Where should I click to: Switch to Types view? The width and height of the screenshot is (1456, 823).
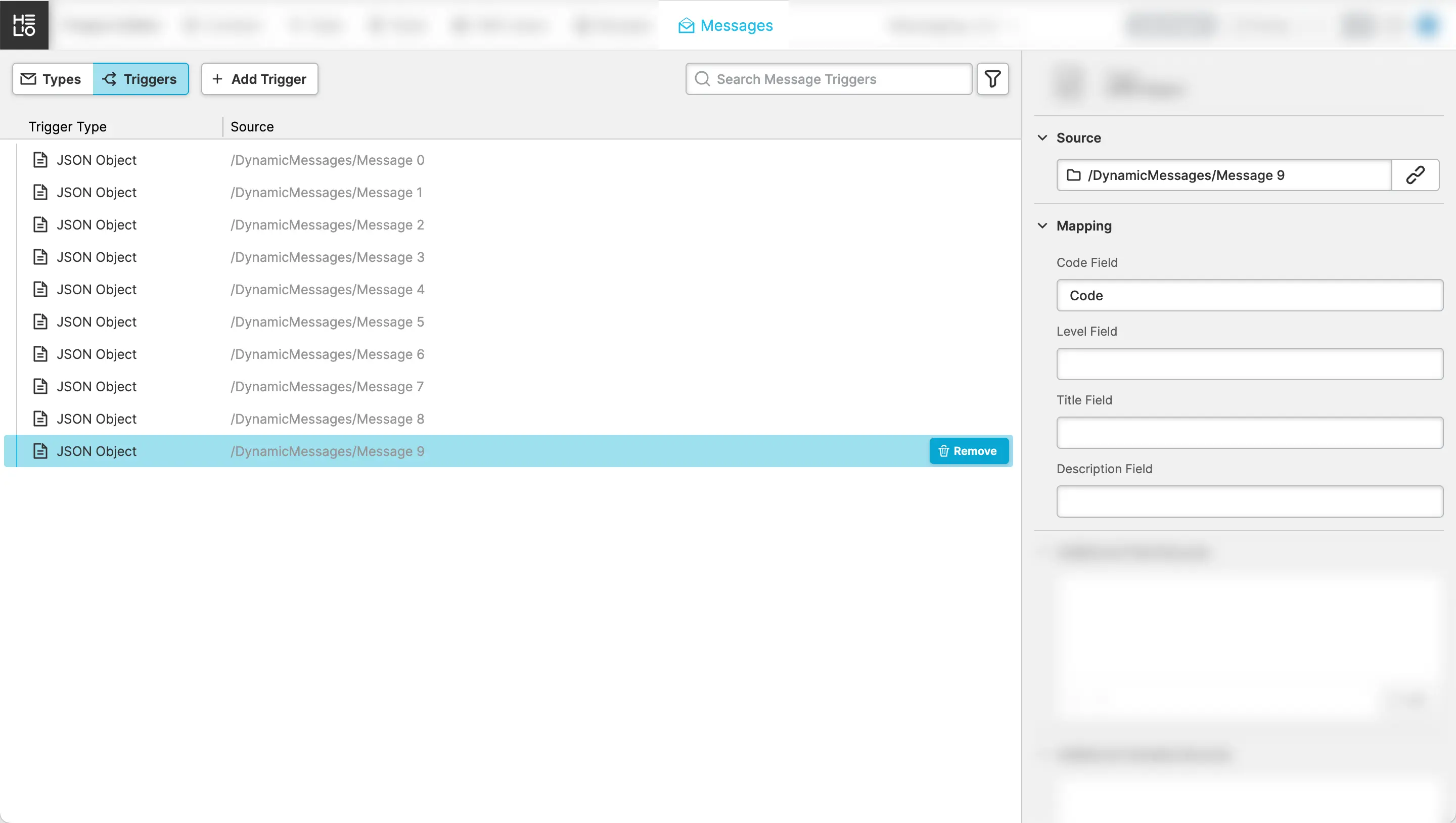click(53, 79)
